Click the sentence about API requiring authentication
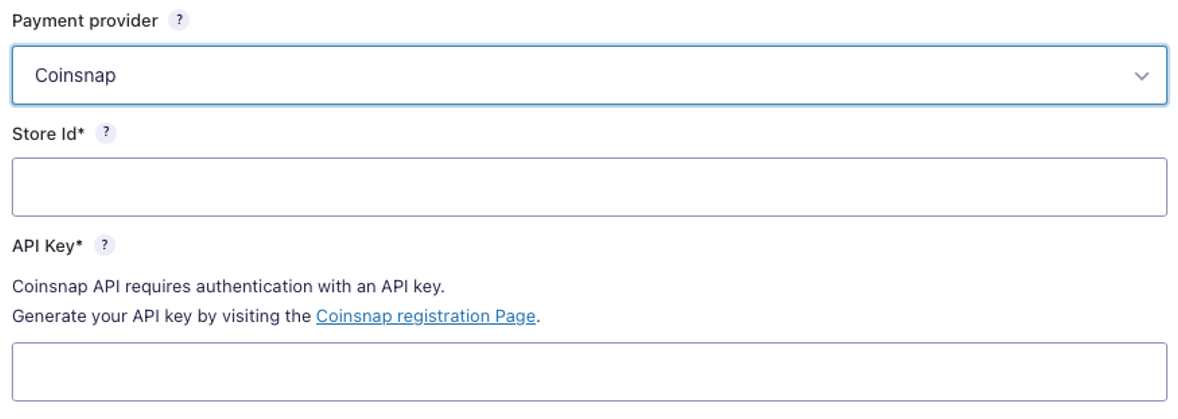This screenshot has width=1178, height=419. (x=228, y=286)
